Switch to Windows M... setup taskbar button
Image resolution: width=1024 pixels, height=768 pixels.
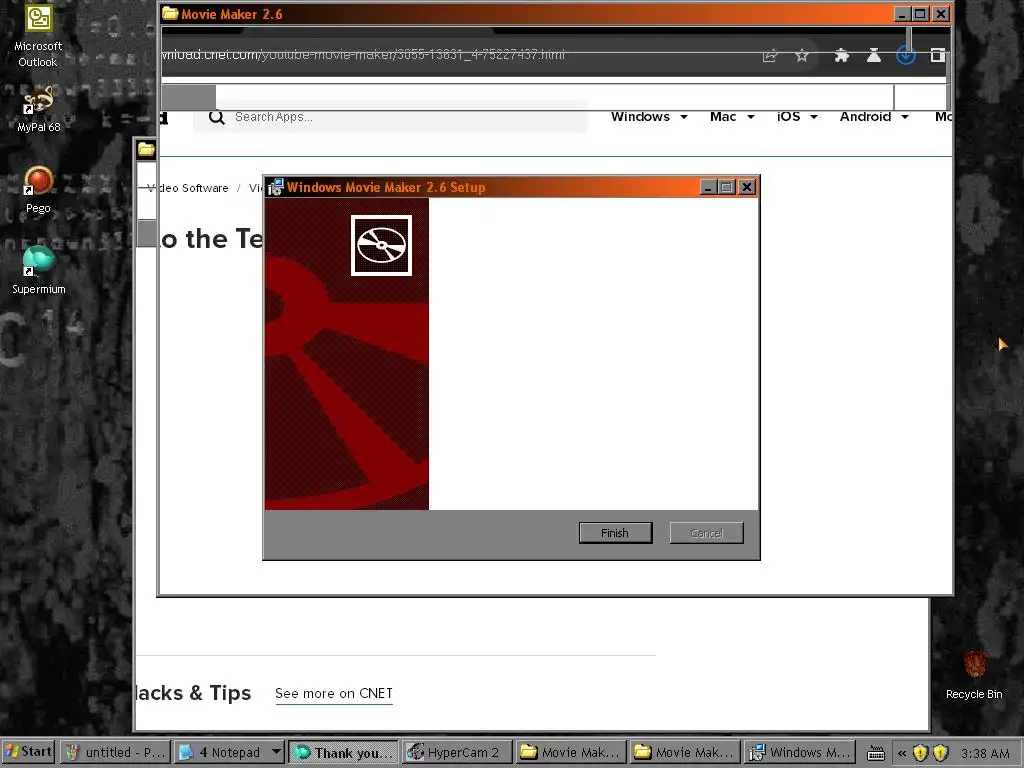[x=799, y=752]
